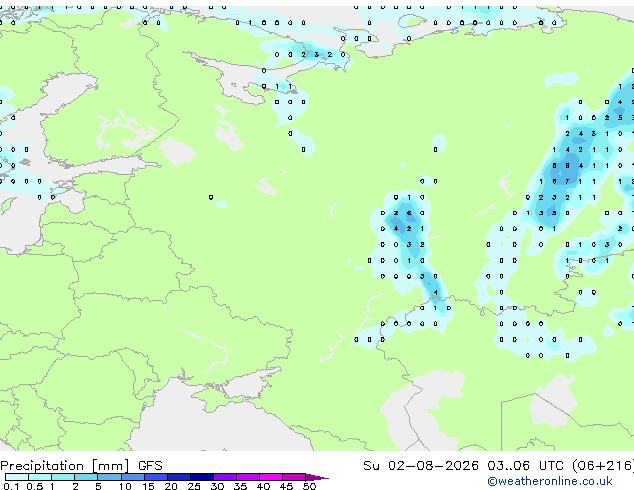
Task: Pick the 1–2 mm legend swatch
Action: 63,477
